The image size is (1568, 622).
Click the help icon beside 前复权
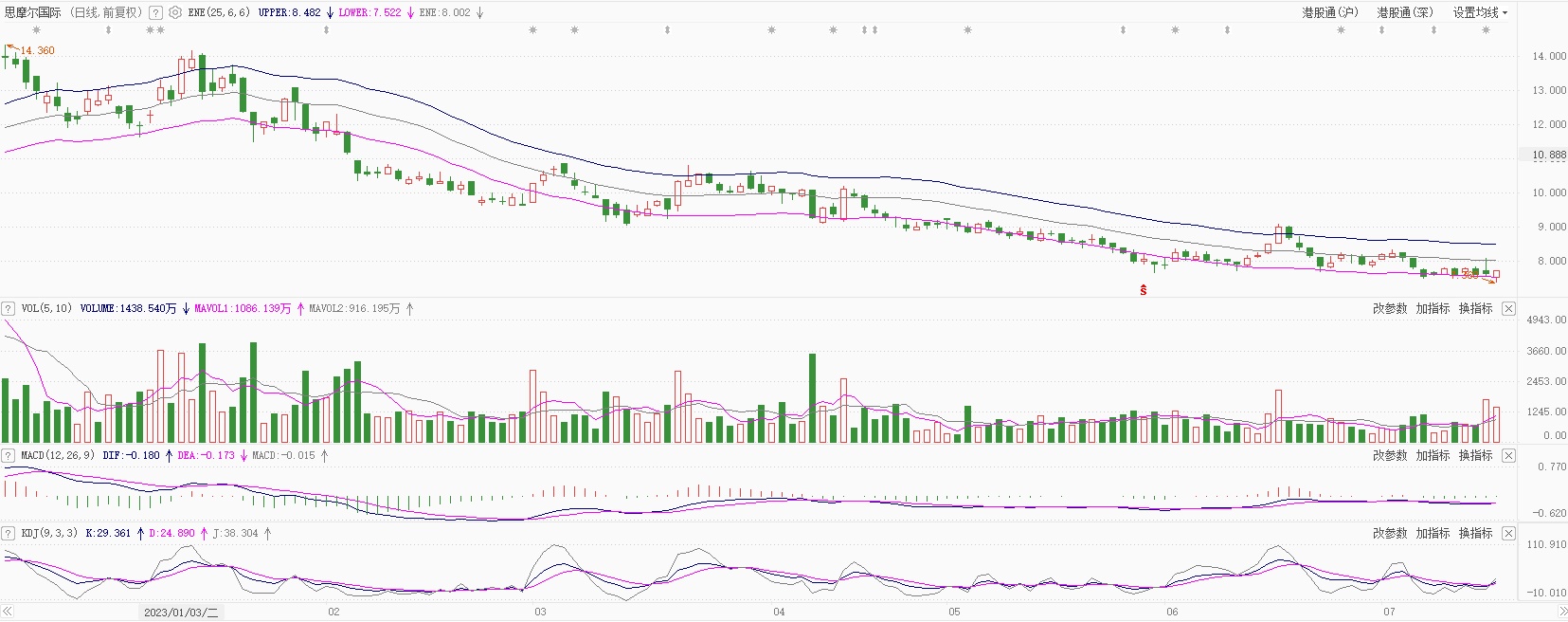[x=156, y=13]
